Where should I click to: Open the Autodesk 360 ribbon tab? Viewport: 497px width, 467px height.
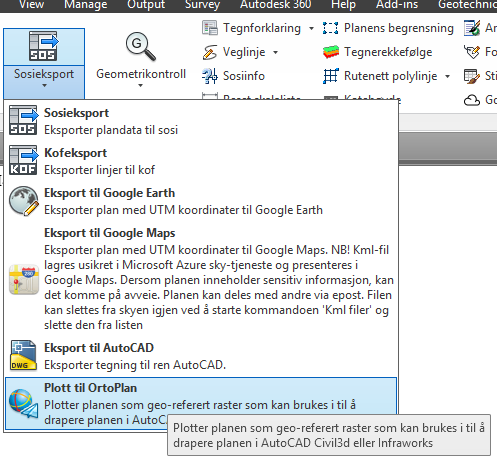[x=276, y=5]
